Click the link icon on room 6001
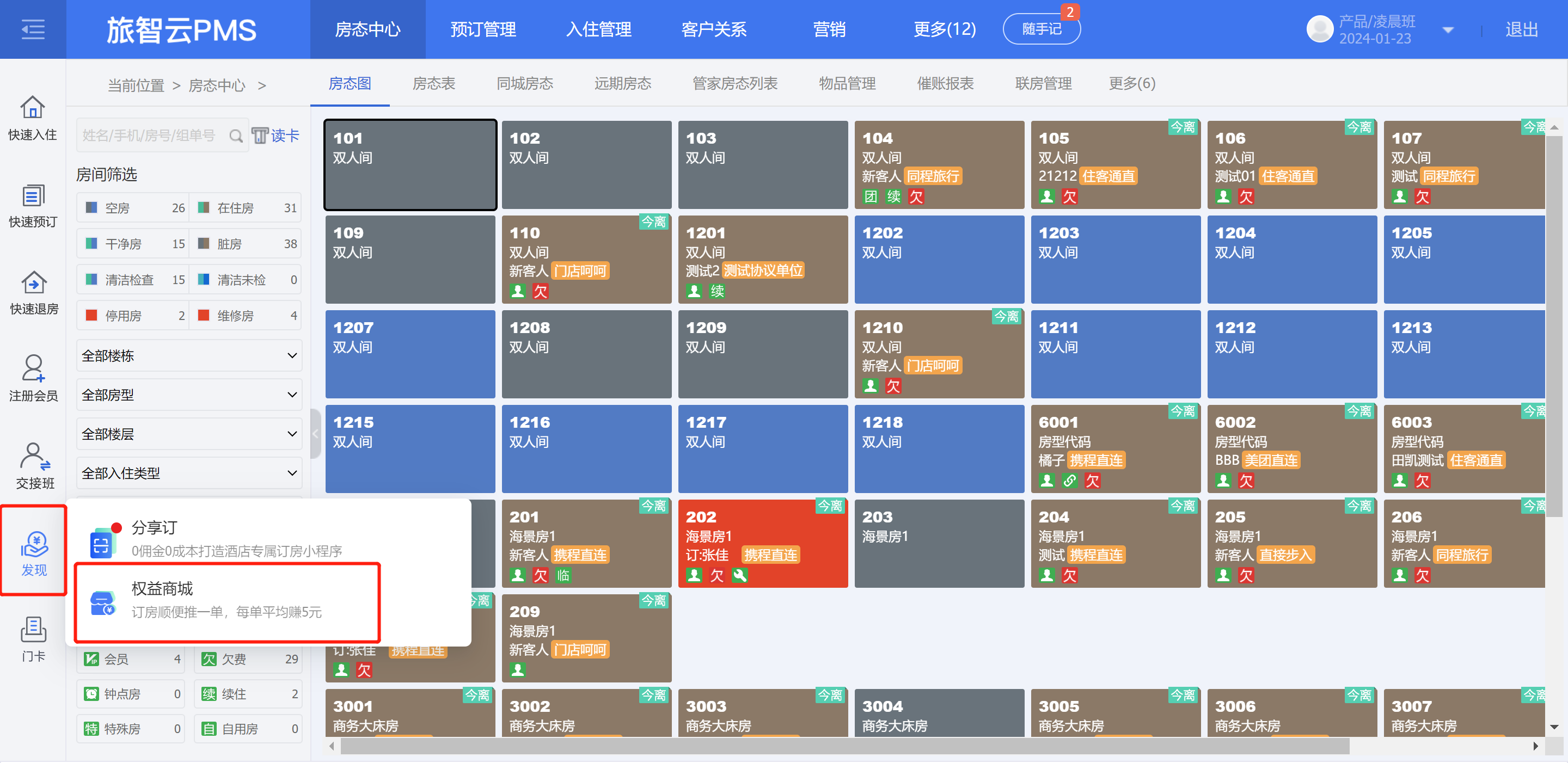The height and width of the screenshot is (763, 1568). point(1069,481)
